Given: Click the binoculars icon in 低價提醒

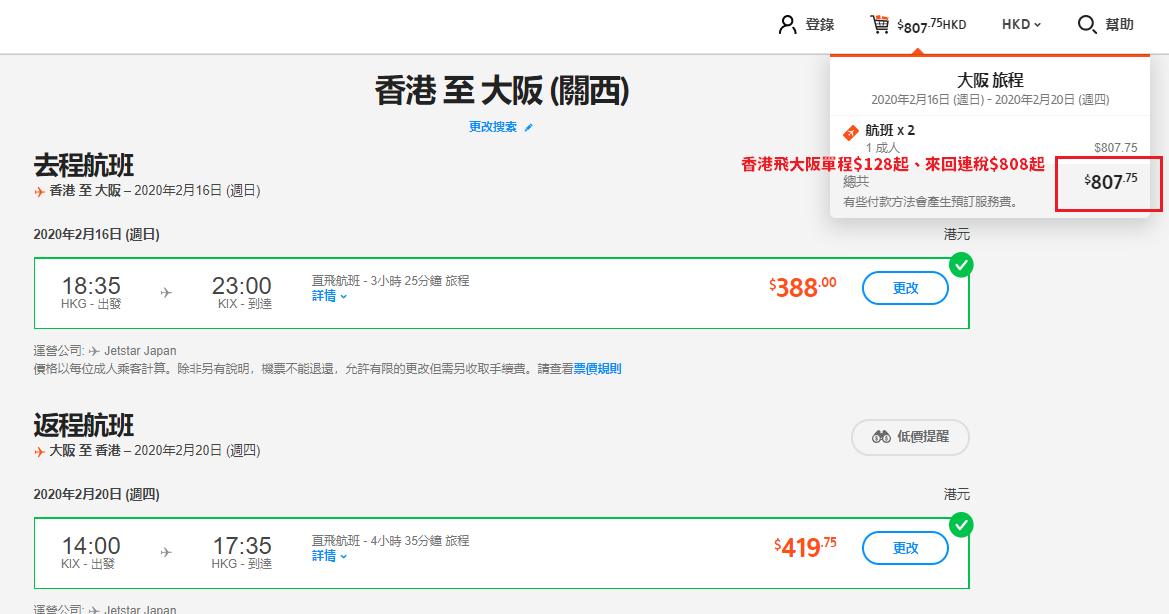Looking at the screenshot, I should (x=881, y=437).
